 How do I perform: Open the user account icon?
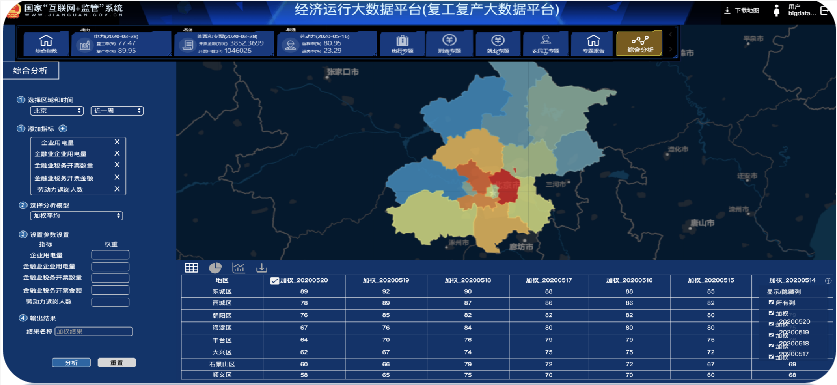click(777, 11)
